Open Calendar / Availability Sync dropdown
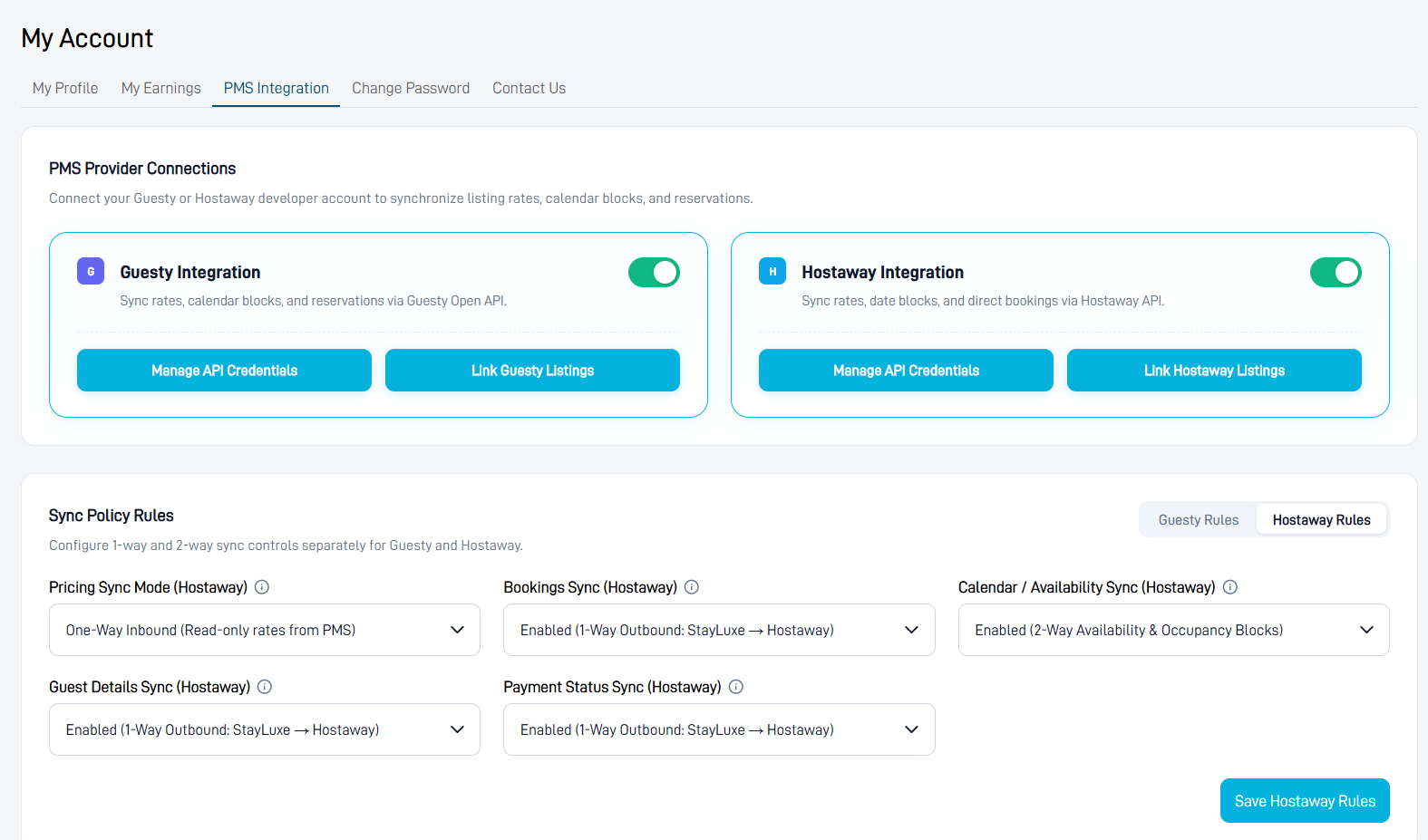1428x840 pixels. [1174, 630]
